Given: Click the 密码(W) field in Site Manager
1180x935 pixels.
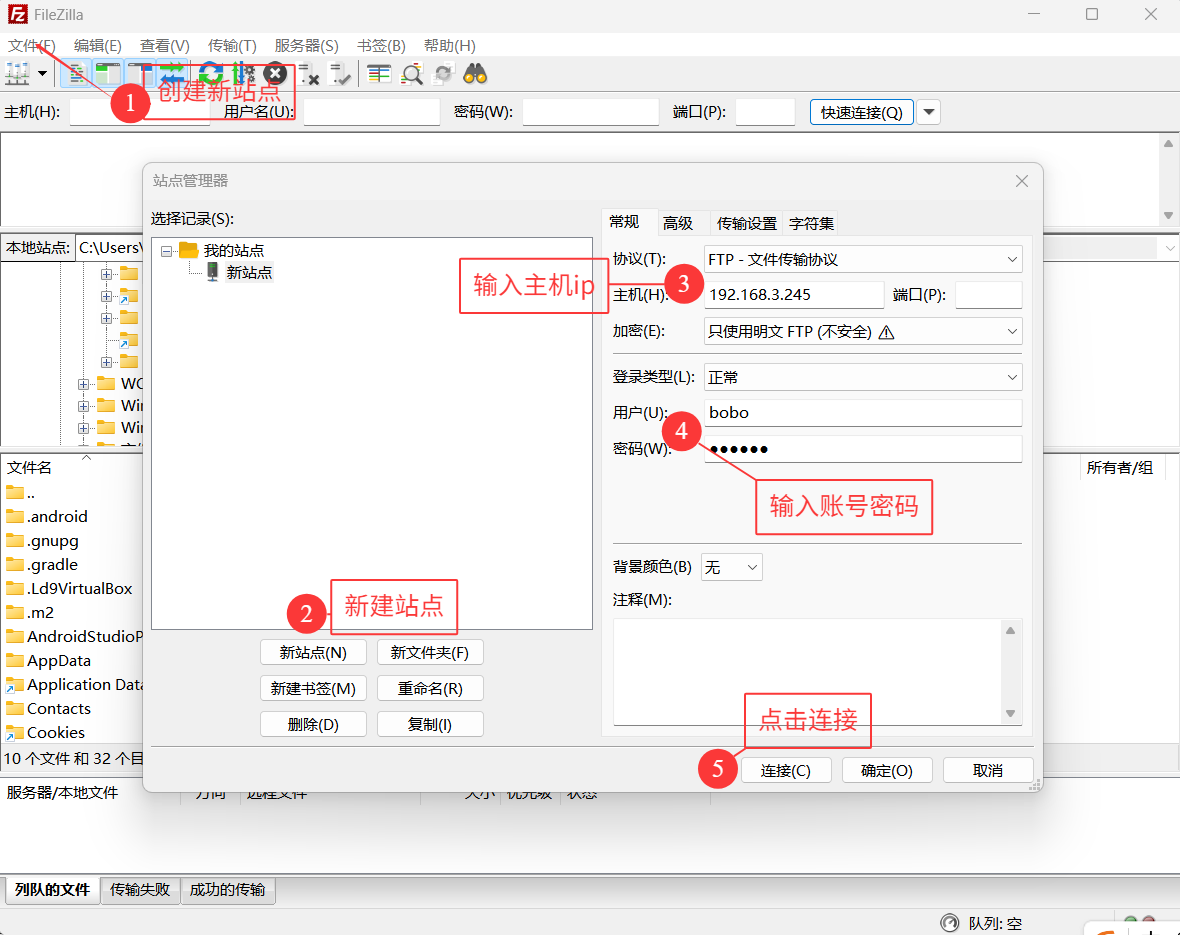Looking at the screenshot, I should (x=862, y=449).
